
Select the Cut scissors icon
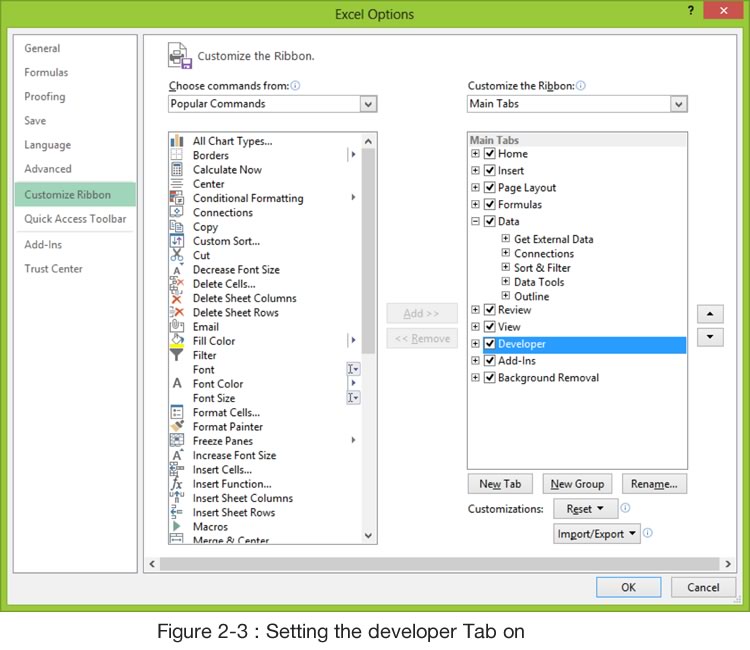177,255
